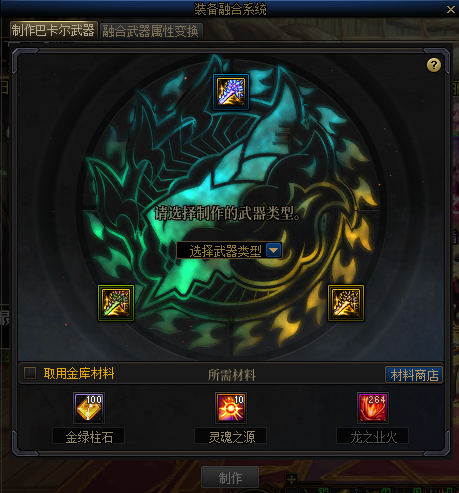459x493 pixels.
Task: Click the 灵魂之源 name label
Action: pyautogui.click(x=231, y=437)
